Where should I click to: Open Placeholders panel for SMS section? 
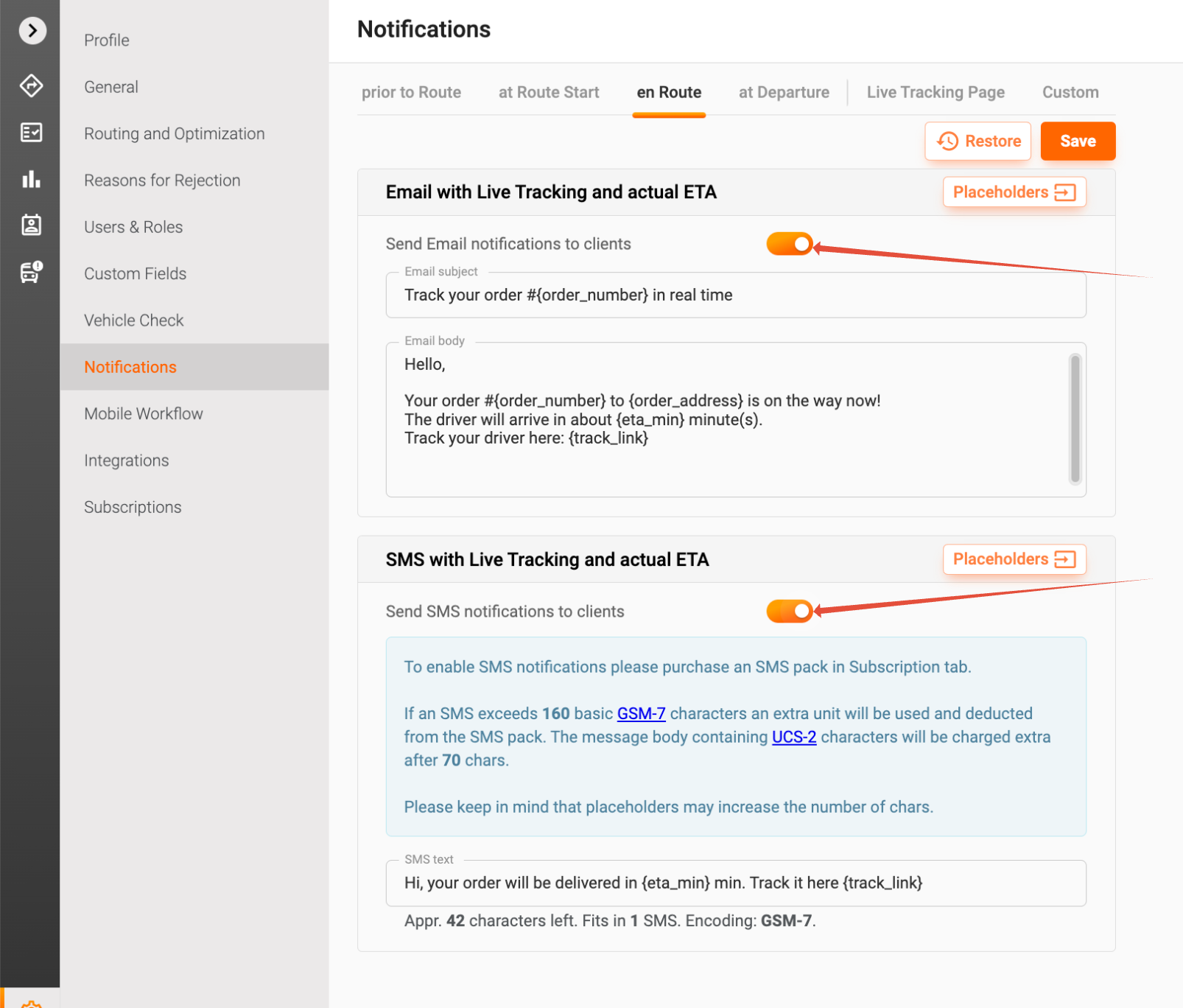pos(1014,559)
